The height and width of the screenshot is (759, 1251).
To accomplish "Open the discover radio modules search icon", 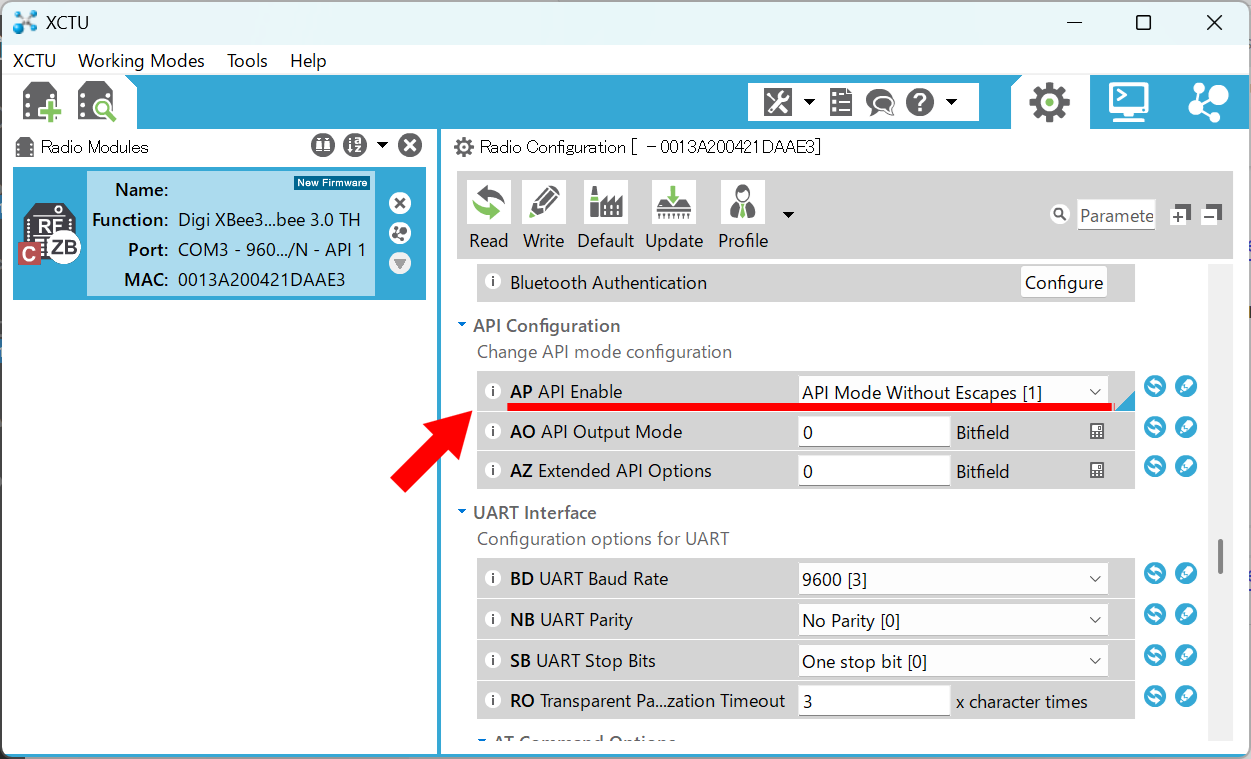I will pyautogui.click(x=97, y=102).
